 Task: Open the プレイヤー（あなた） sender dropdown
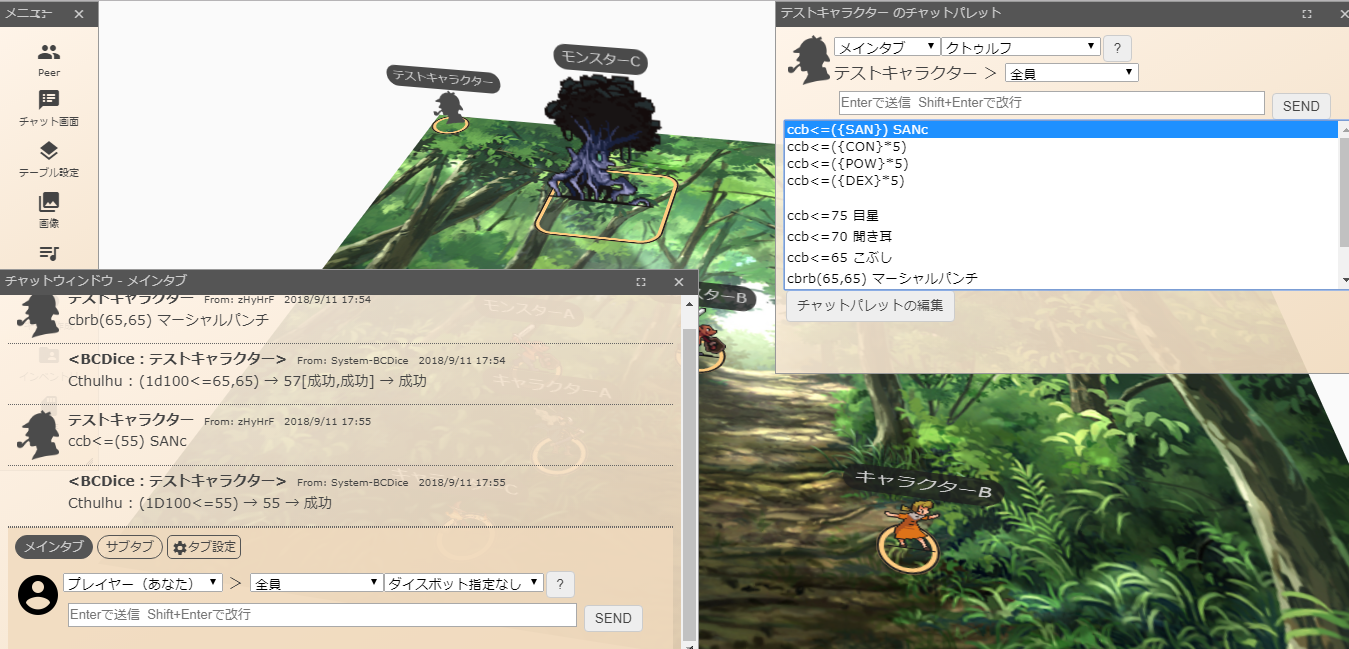click(x=143, y=582)
